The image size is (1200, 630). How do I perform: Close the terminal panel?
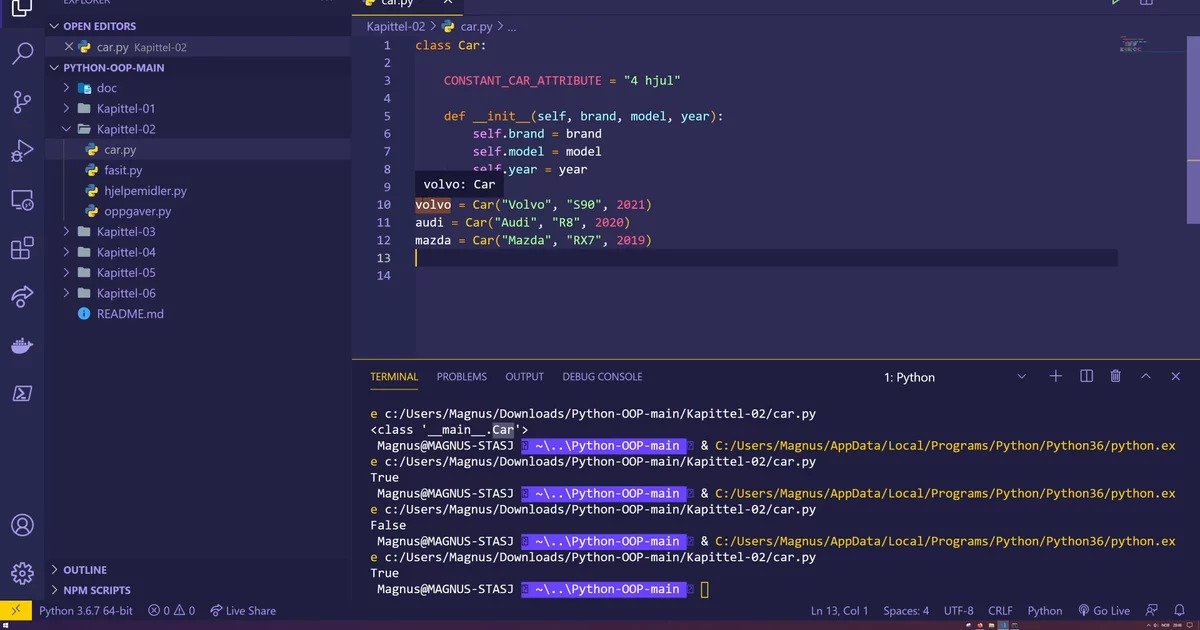(1176, 376)
